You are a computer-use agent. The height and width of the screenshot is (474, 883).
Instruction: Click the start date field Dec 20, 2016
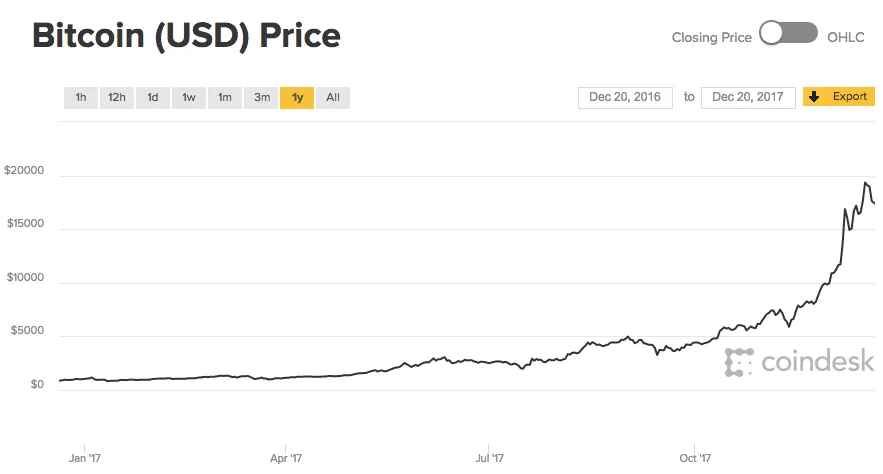(x=624, y=97)
